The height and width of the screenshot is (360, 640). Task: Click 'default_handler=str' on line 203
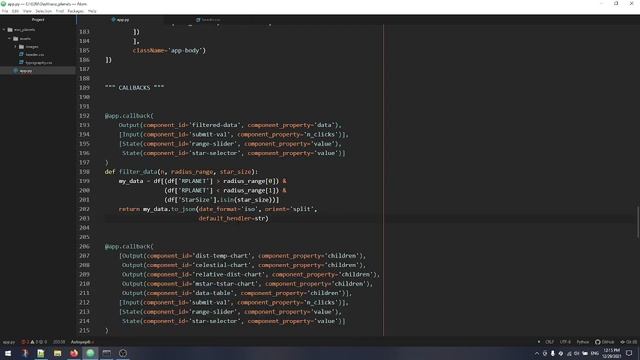pos(233,218)
